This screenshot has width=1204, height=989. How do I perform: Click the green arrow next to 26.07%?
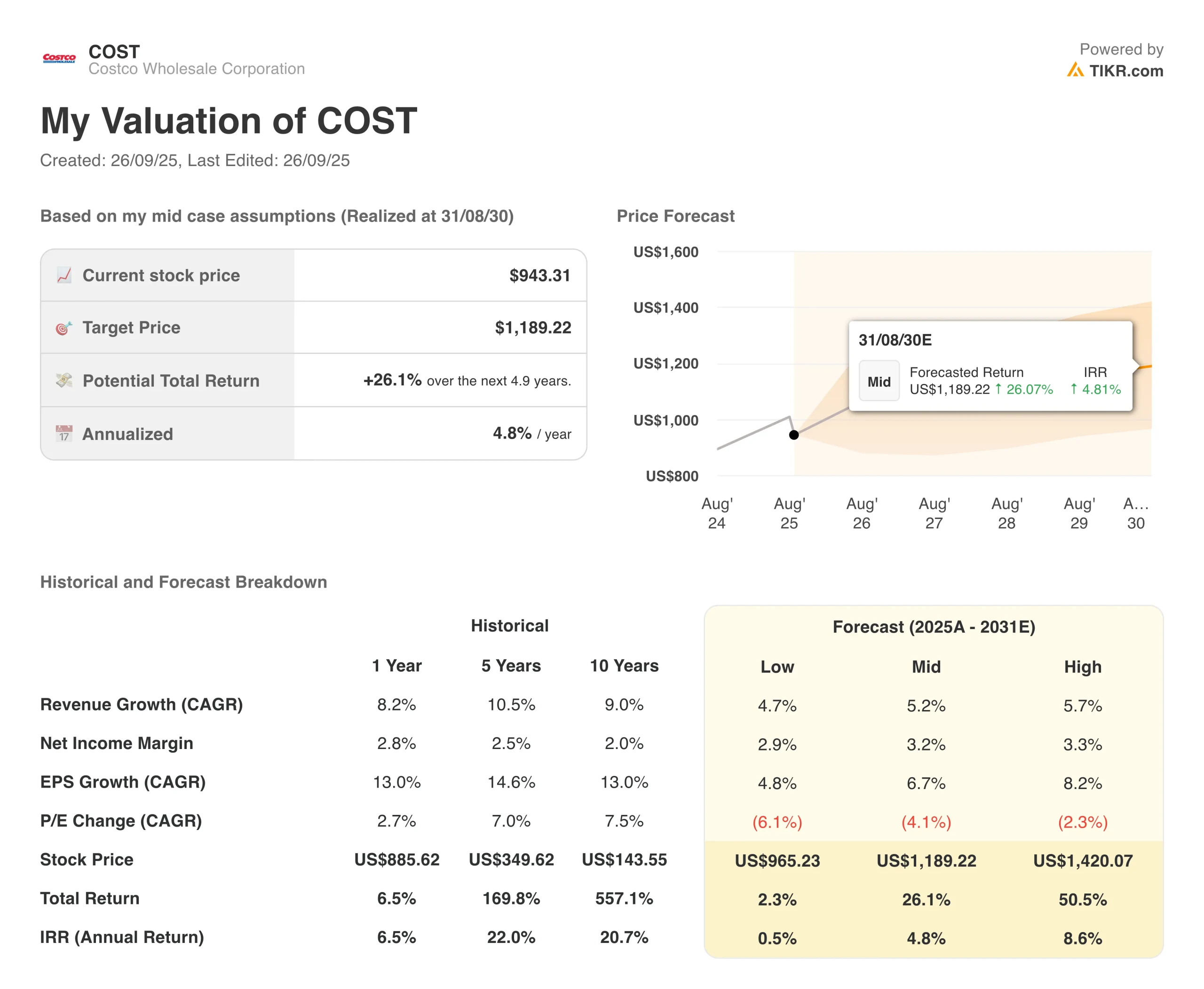click(998, 389)
